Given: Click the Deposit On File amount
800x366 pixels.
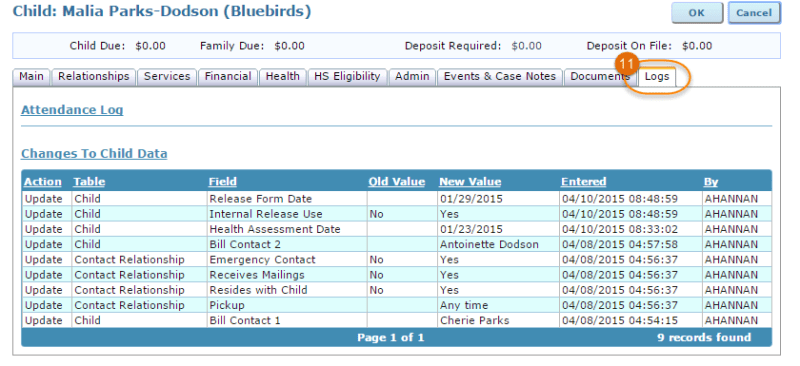Looking at the screenshot, I should (697, 46).
